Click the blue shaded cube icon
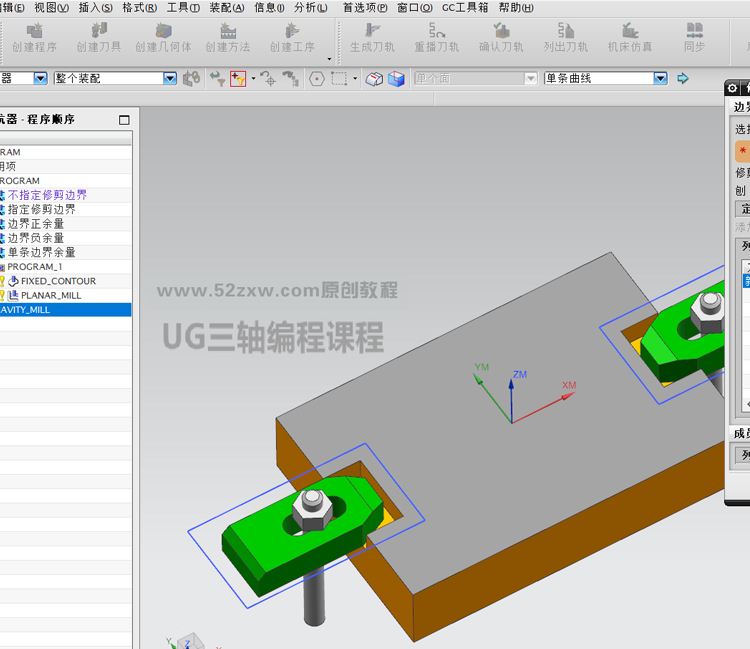 tap(396, 79)
